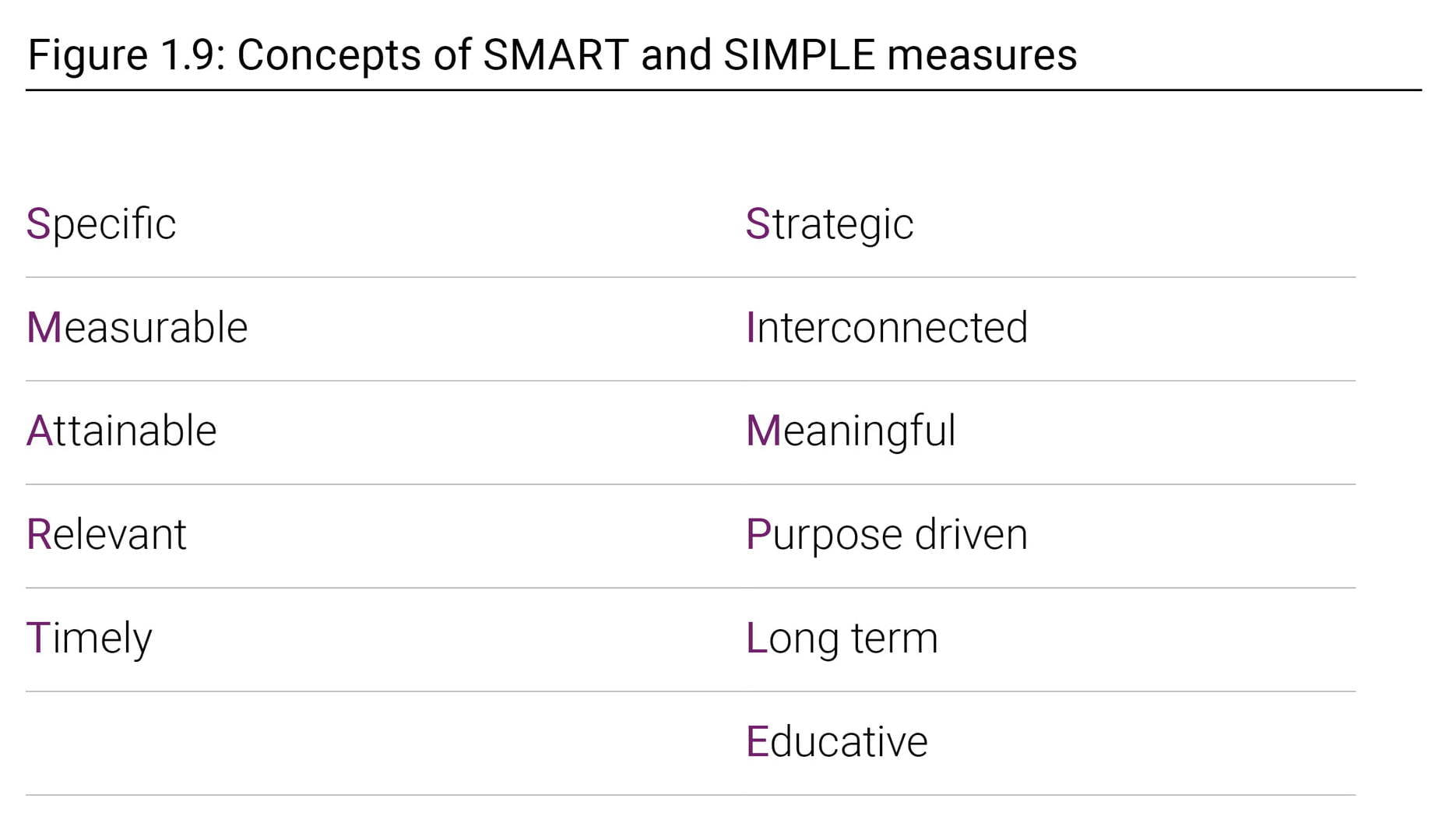Click the word 'SMART' in the title

click(555, 55)
